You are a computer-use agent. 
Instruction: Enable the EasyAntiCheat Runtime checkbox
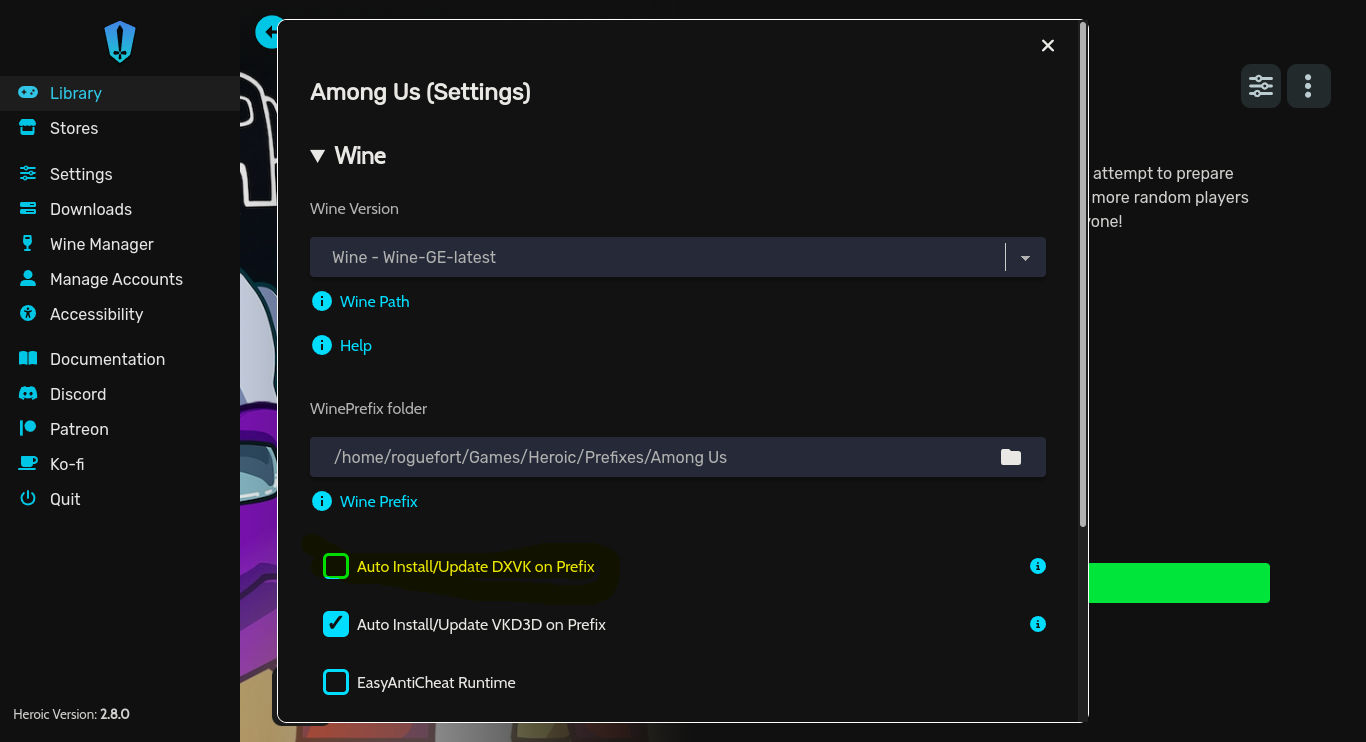click(x=336, y=682)
